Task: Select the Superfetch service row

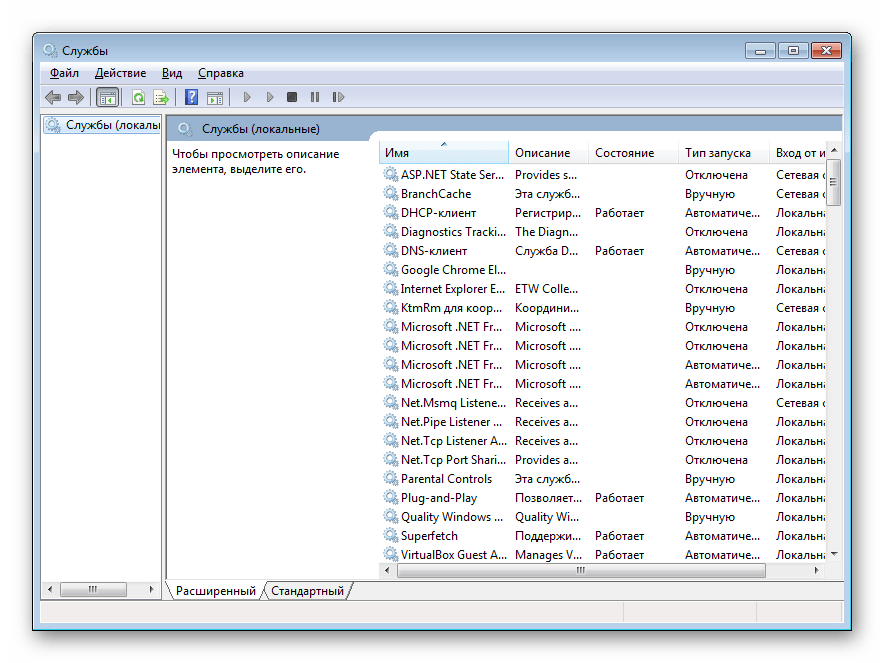Action: point(429,536)
